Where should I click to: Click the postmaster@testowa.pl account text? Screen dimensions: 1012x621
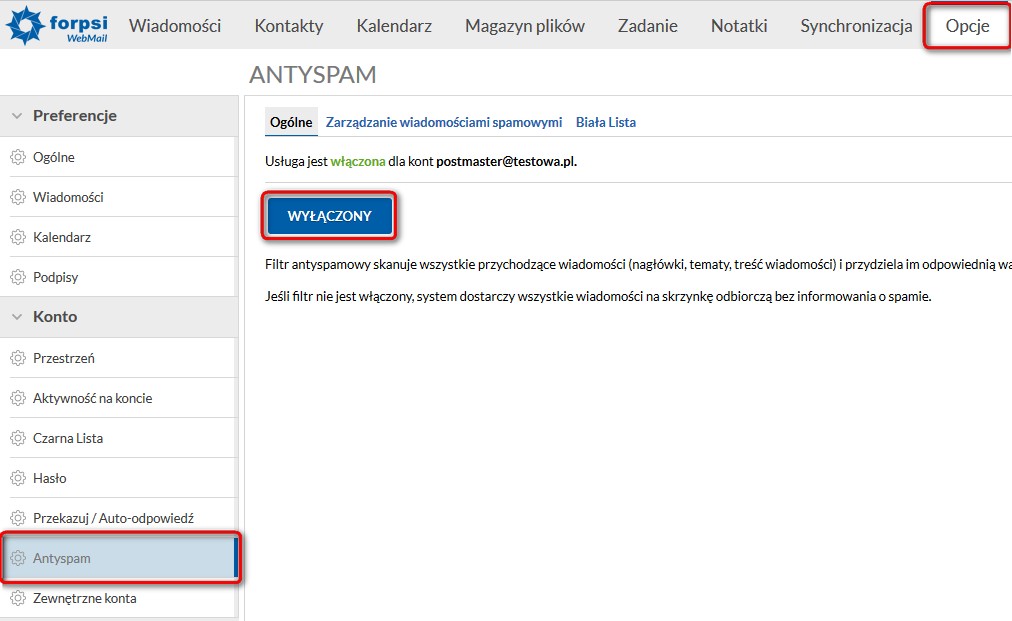(x=506, y=161)
